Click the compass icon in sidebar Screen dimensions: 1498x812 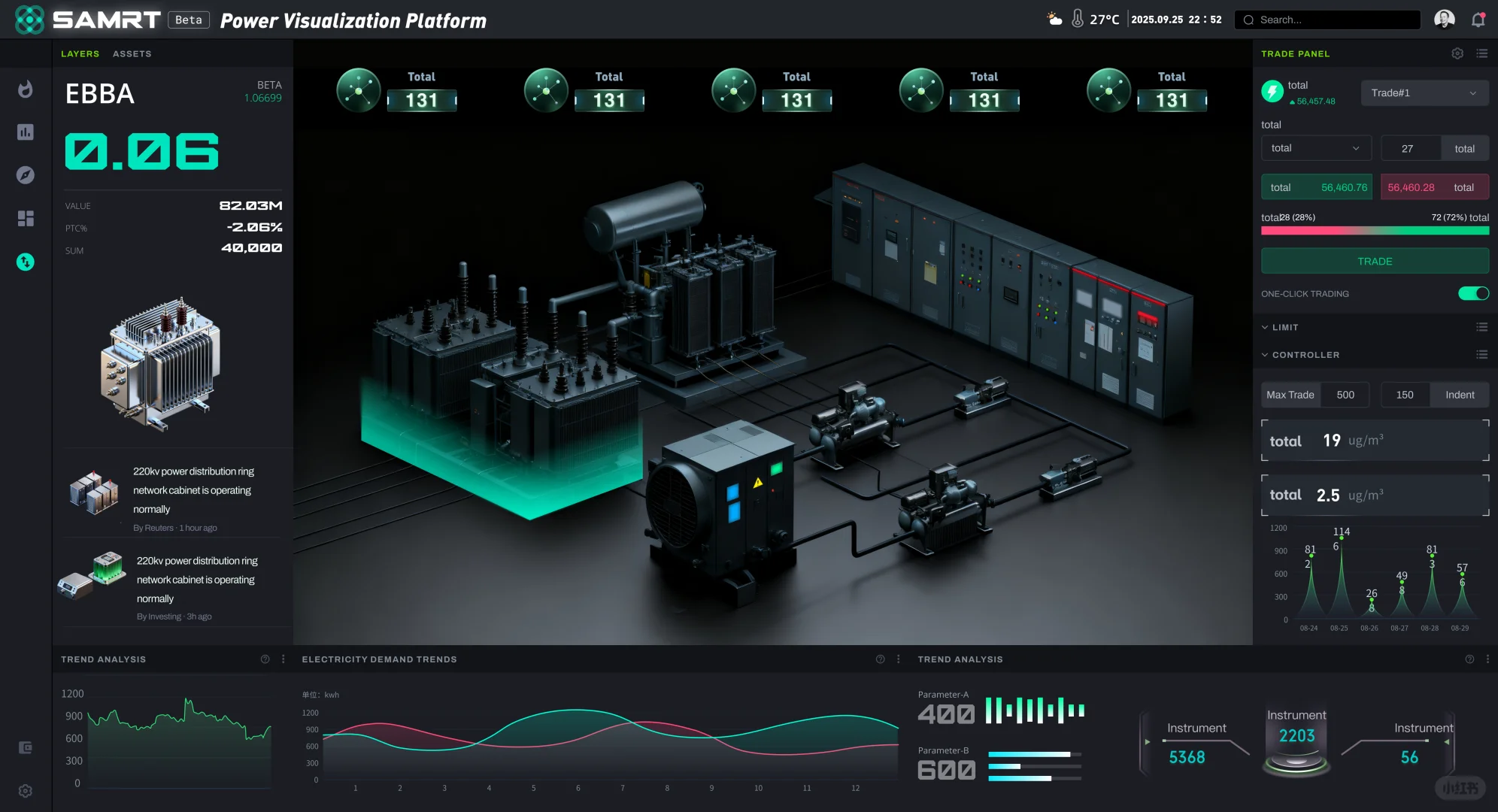(26, 175)
